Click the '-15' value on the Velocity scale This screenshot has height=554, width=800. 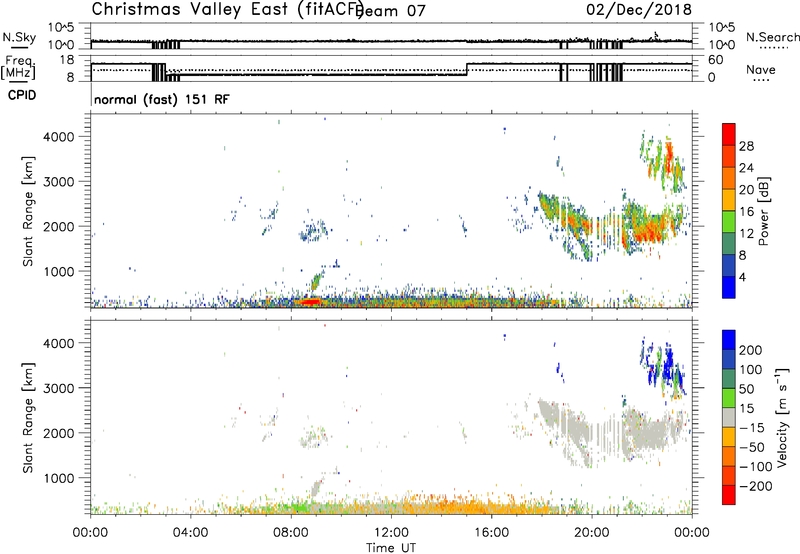[752, 428]
